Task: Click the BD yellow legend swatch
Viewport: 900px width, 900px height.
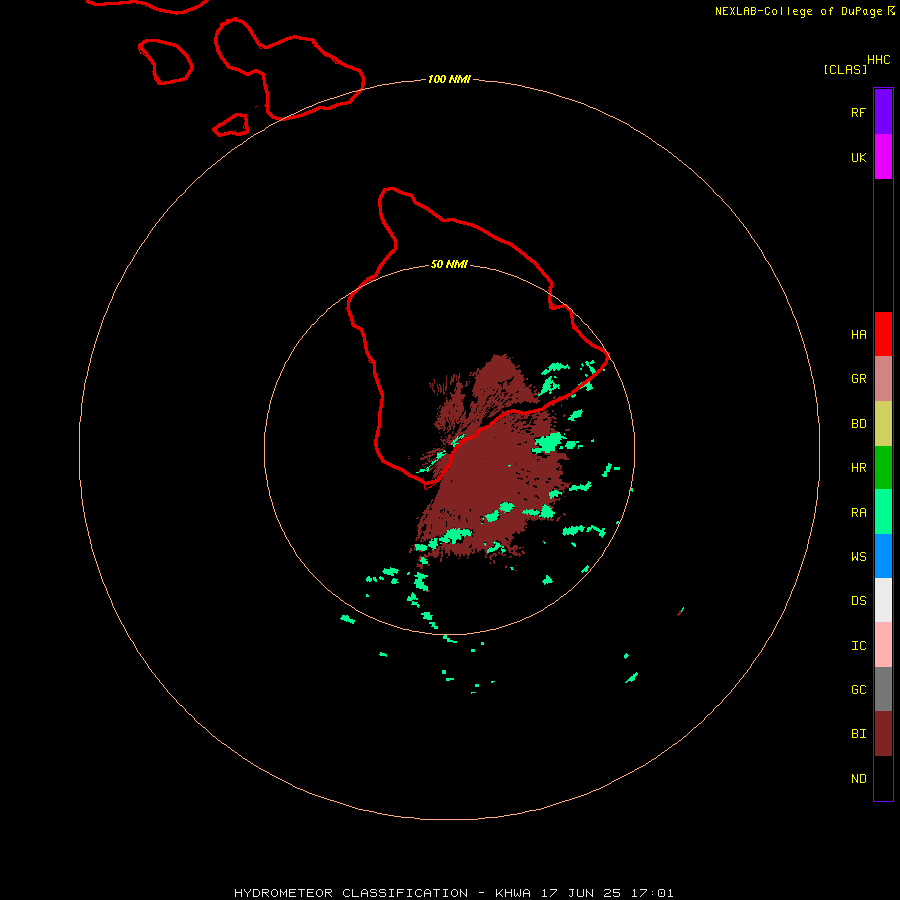Action: coord(883,423)
